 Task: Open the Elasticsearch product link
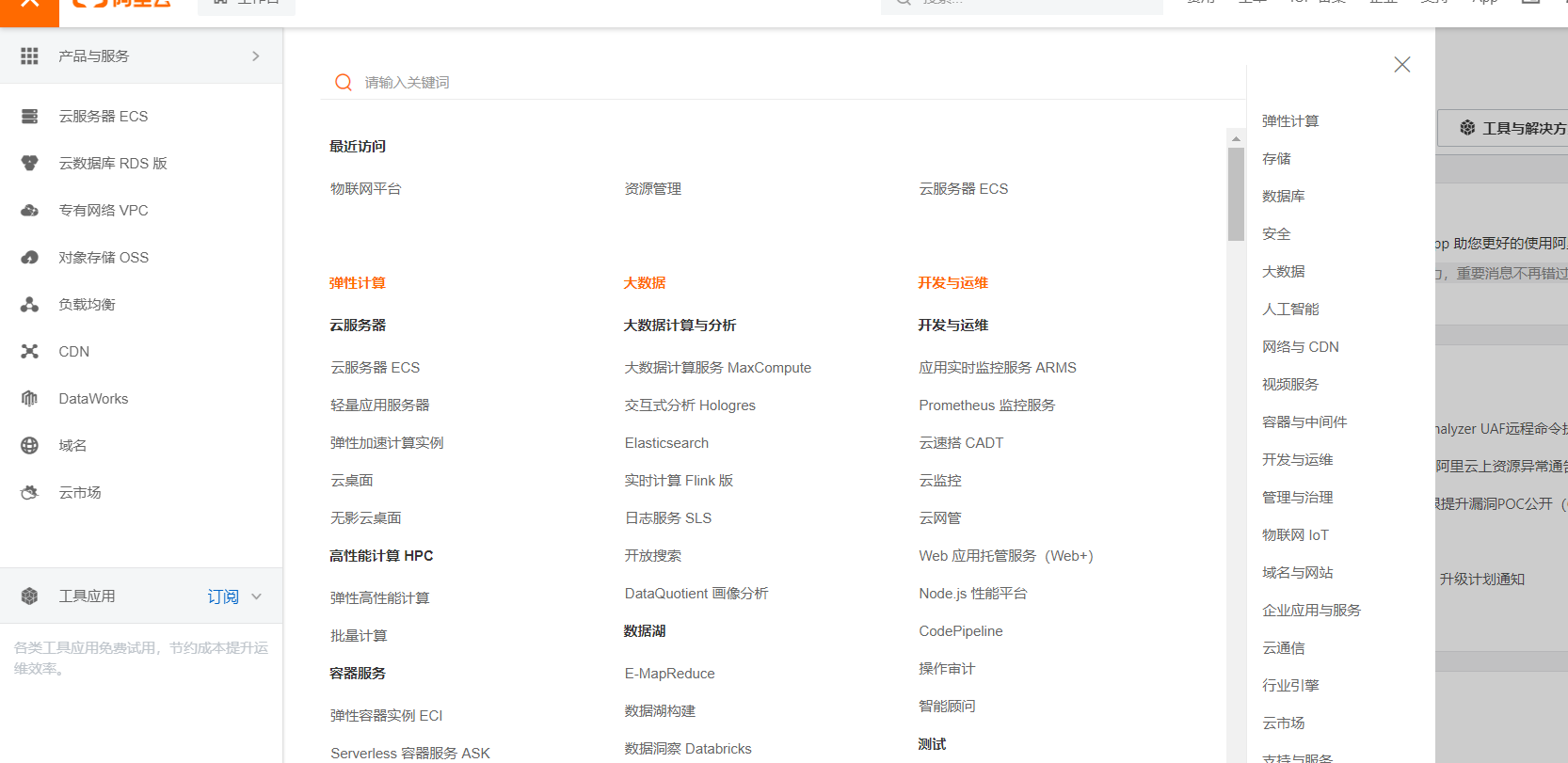click(666, 443)
